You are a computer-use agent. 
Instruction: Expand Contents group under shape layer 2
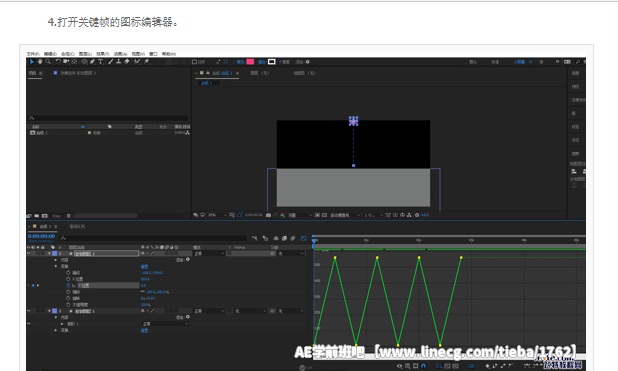[56, 260]
